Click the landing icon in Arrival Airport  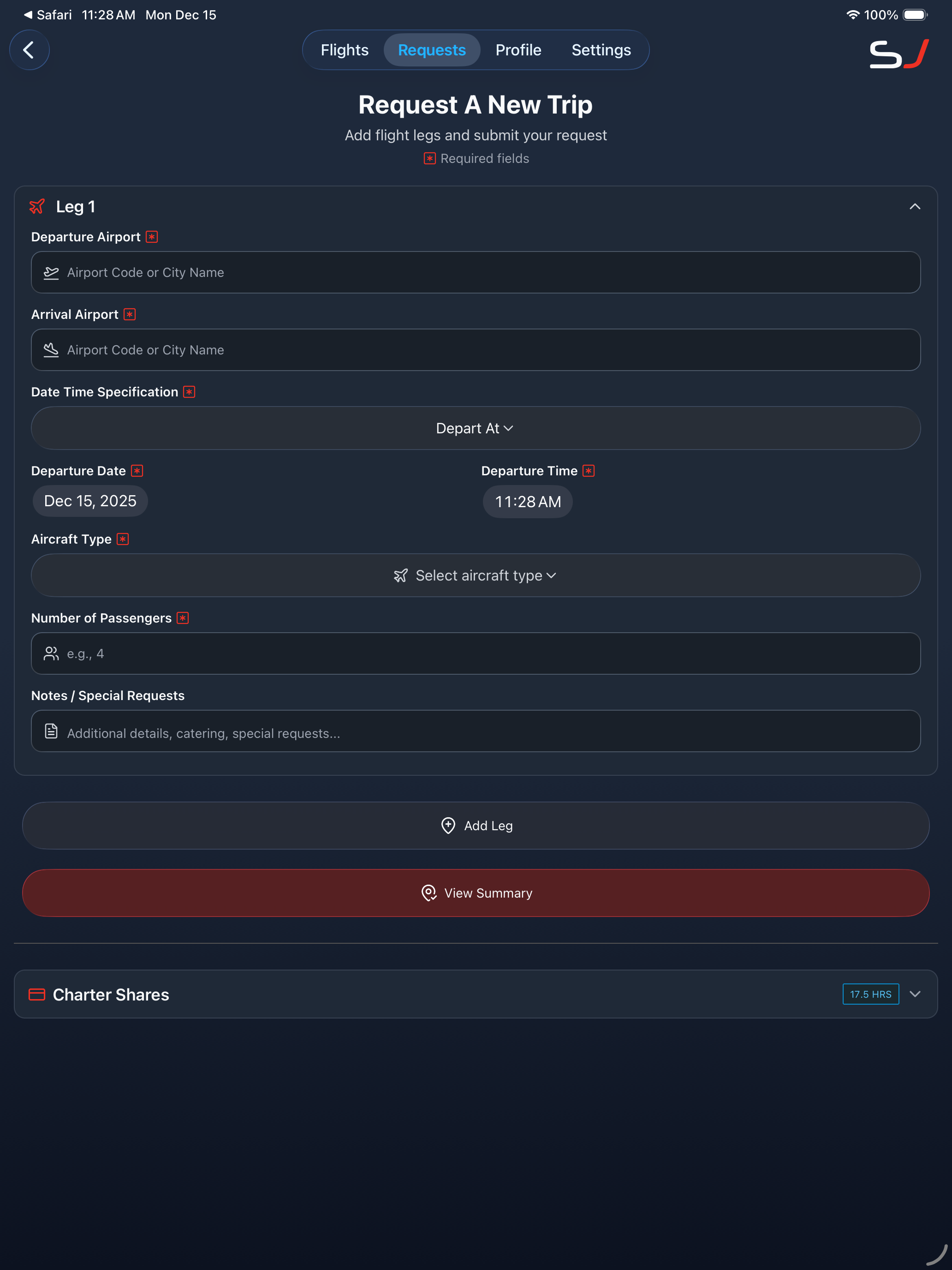click(x=51, y=350)
